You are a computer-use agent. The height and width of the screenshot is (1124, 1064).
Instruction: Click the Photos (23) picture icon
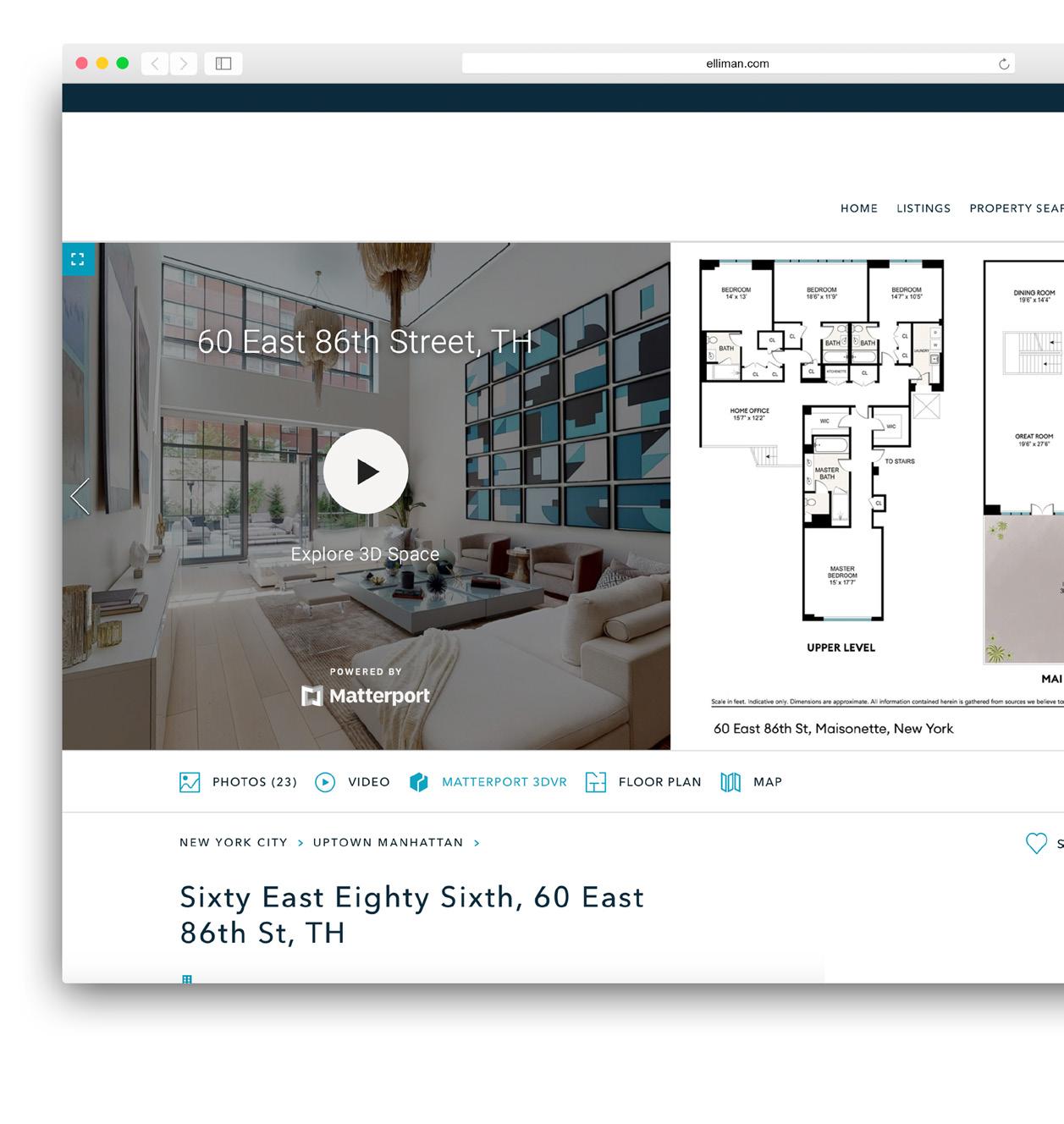point(190,782)
